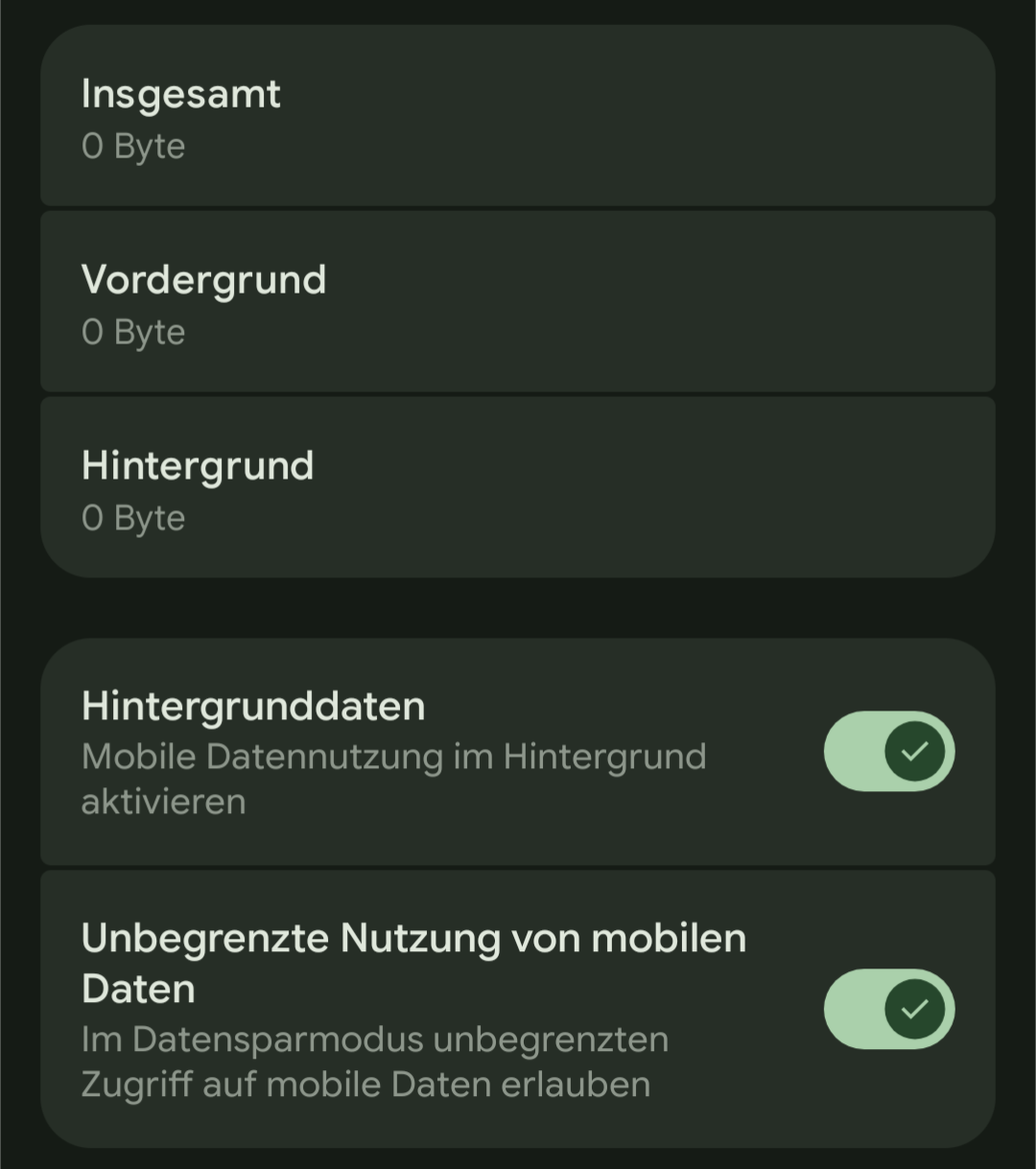Image resolution: width=1036 pixels, height=1169 pixels.
Task: Disable the Unbegrenzte Nutzung von mobilen Daten switch
Action: 888,1009
